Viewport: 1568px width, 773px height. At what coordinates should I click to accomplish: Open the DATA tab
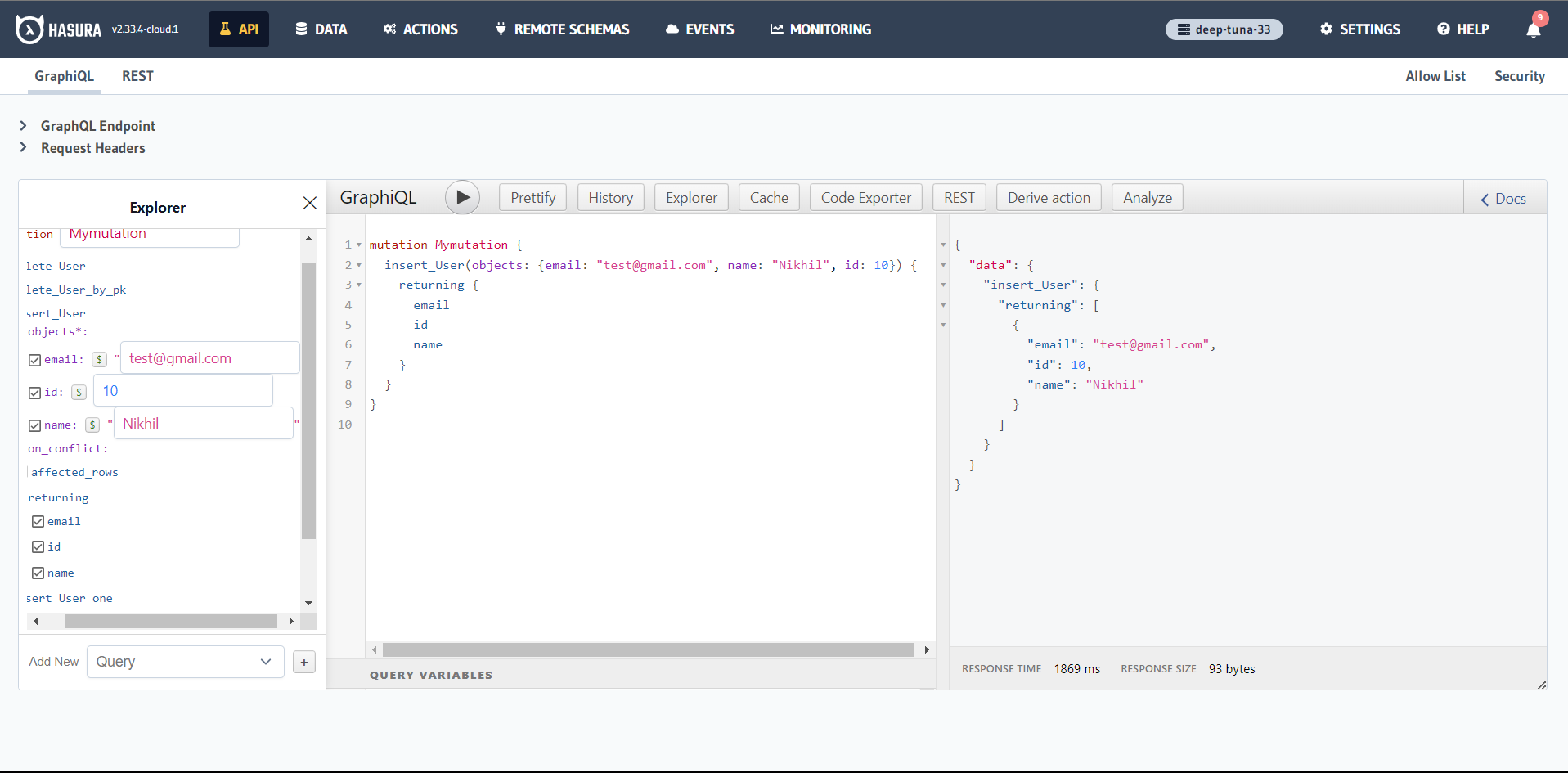(321, 29)
